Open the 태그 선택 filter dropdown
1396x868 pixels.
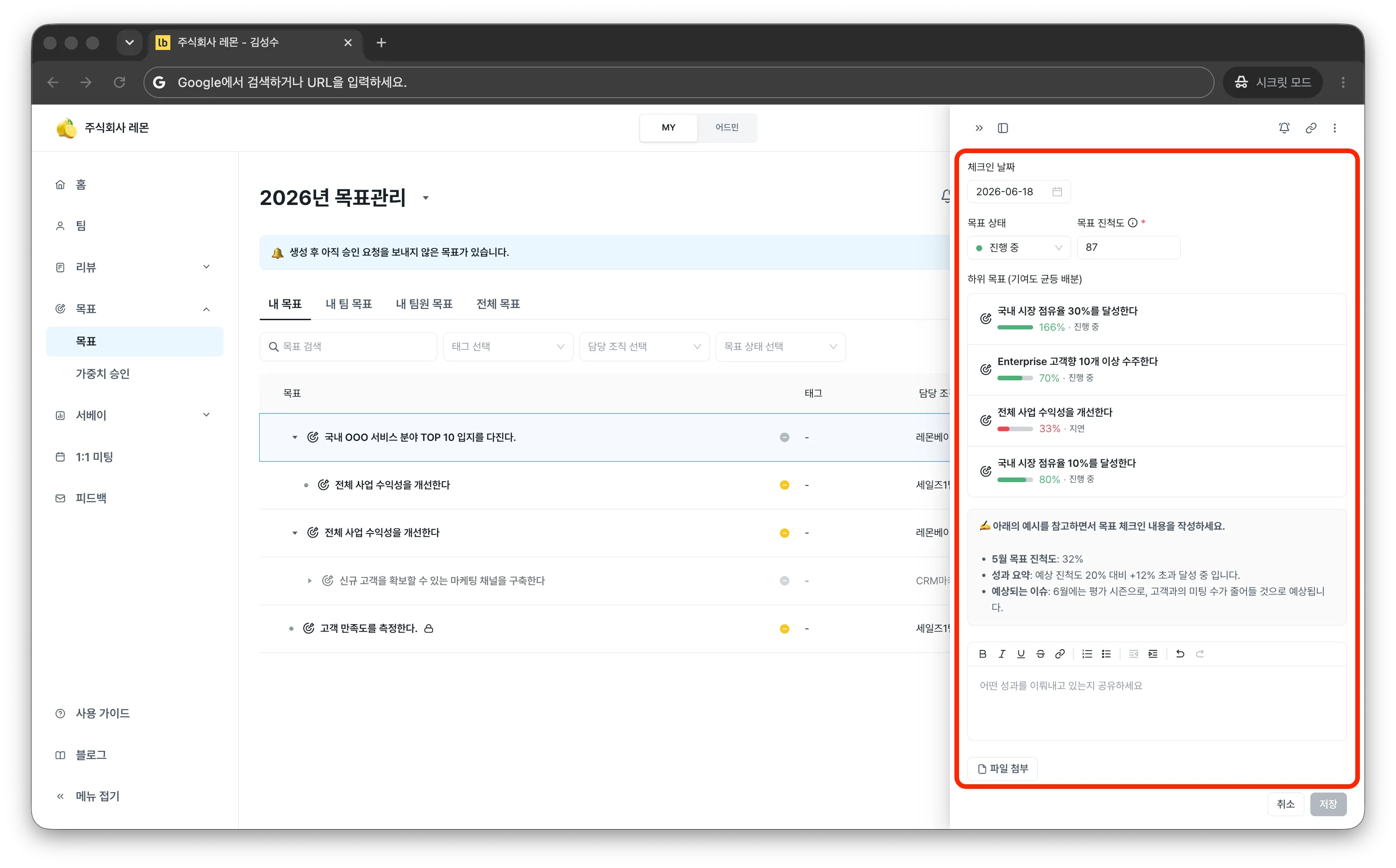tap(508, 347)
